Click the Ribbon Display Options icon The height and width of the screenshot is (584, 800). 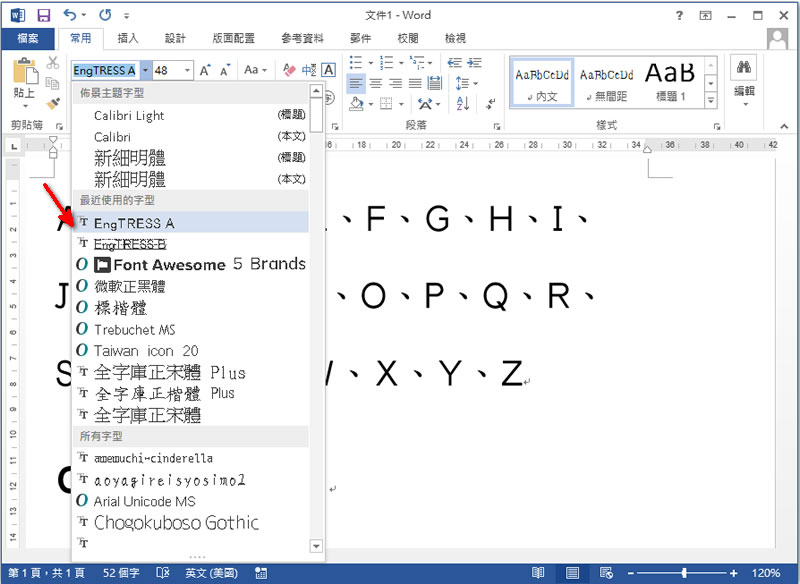pos(705,15)
